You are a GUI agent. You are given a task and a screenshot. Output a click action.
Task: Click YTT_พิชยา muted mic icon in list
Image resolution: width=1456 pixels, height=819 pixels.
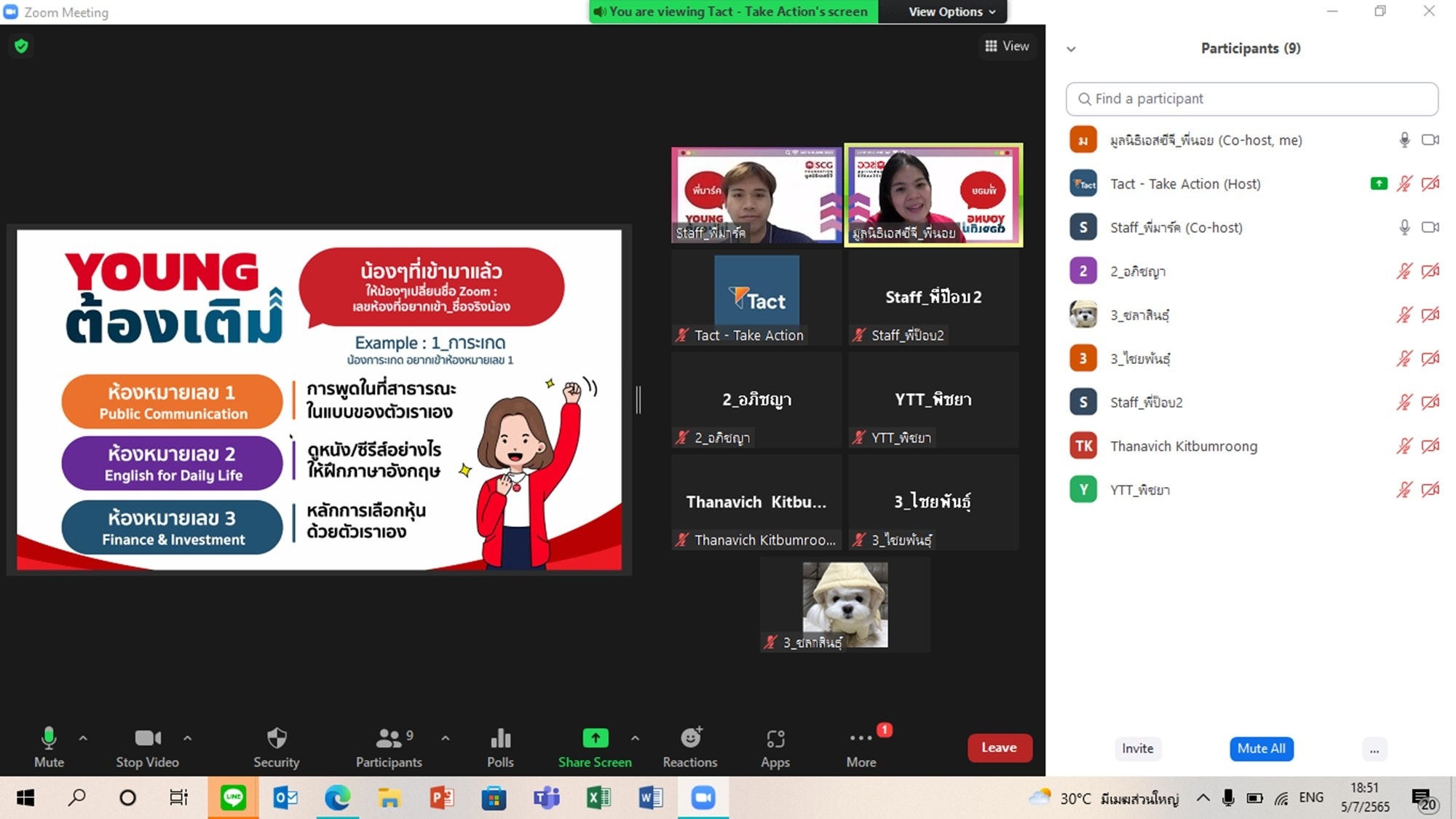[1404, 489]
